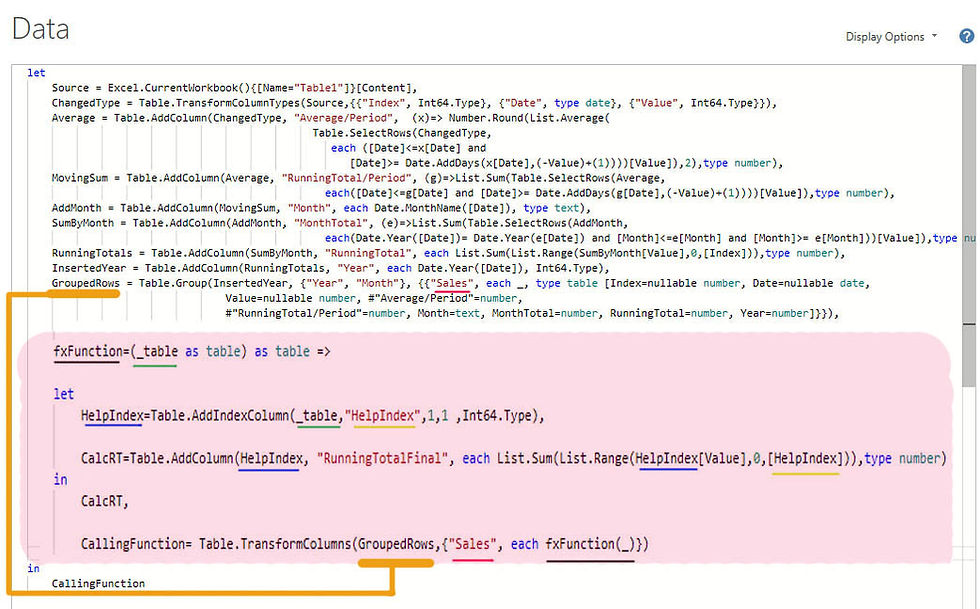Open the Display Options dropdown
Screen dimensions: 980x609
coord(891,36)
